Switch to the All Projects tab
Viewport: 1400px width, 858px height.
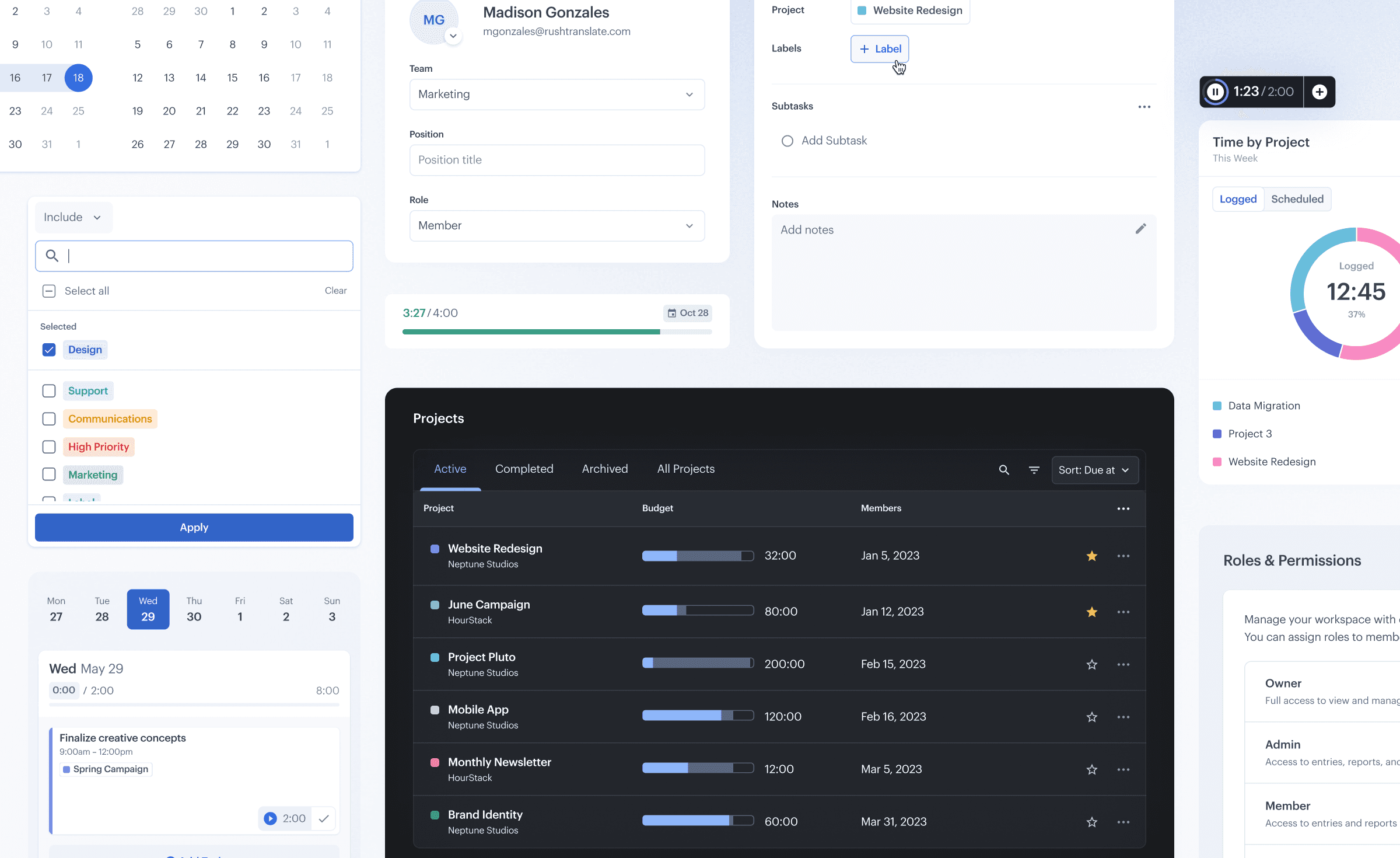pyautogui.click(x=686, y=469)
